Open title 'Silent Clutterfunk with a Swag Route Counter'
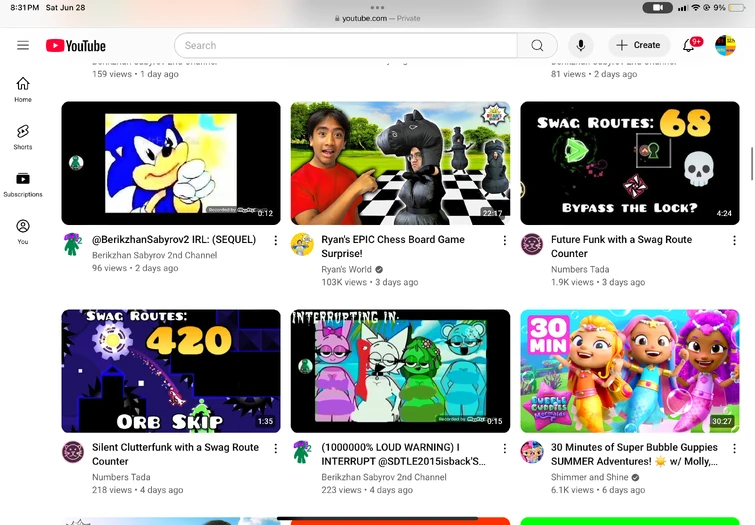Image resolution: width=755 pixels, height=525 pixels. click(x=175, y=454)
